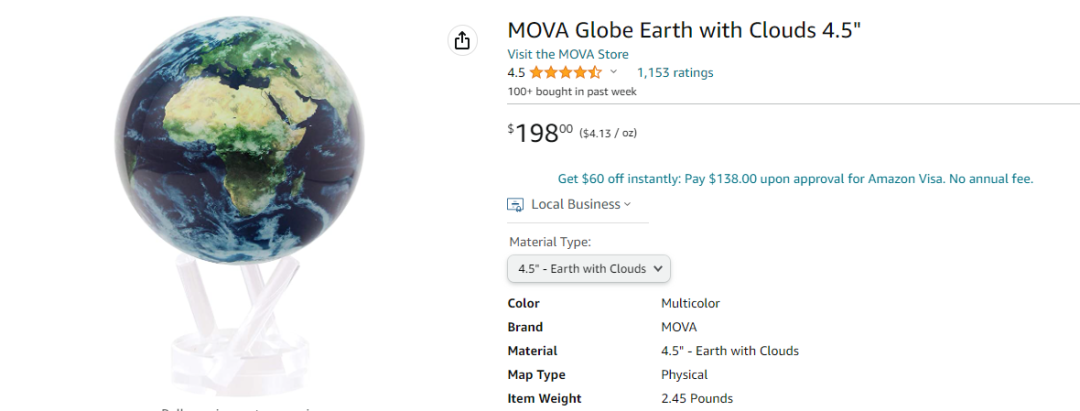Viewport: 1080px width, 411px height.
Task: Expand the chevron next to the star rating
Action: (614, 72)
